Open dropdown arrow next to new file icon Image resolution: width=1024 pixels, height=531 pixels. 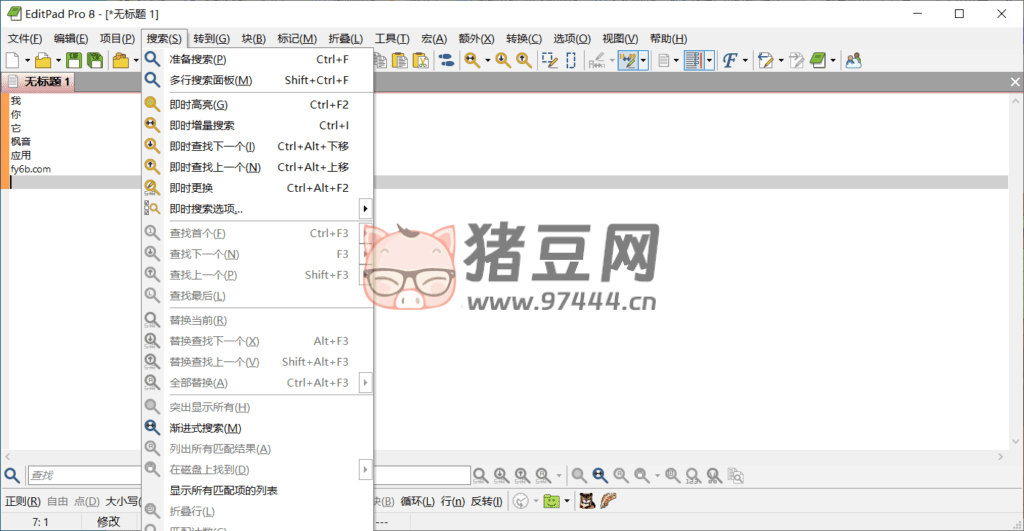(27, 61)
